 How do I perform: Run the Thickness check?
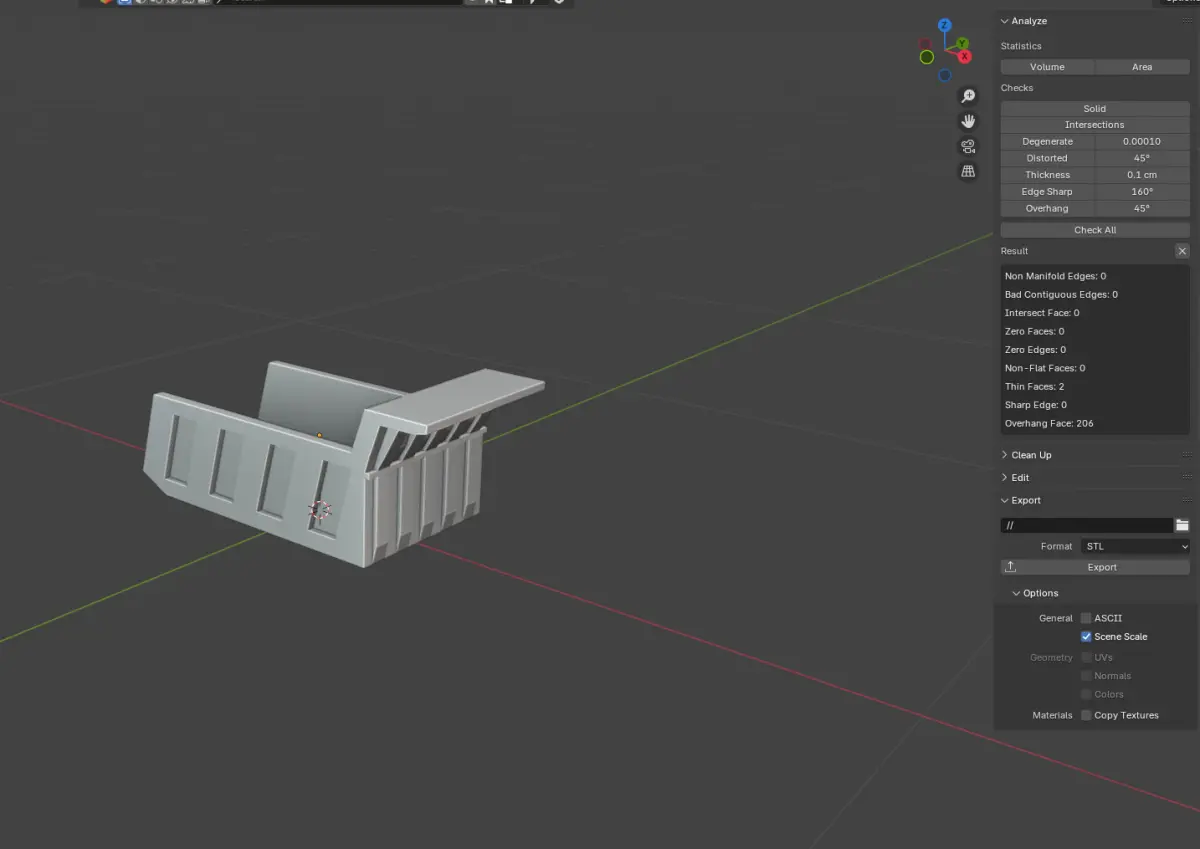1047,175
